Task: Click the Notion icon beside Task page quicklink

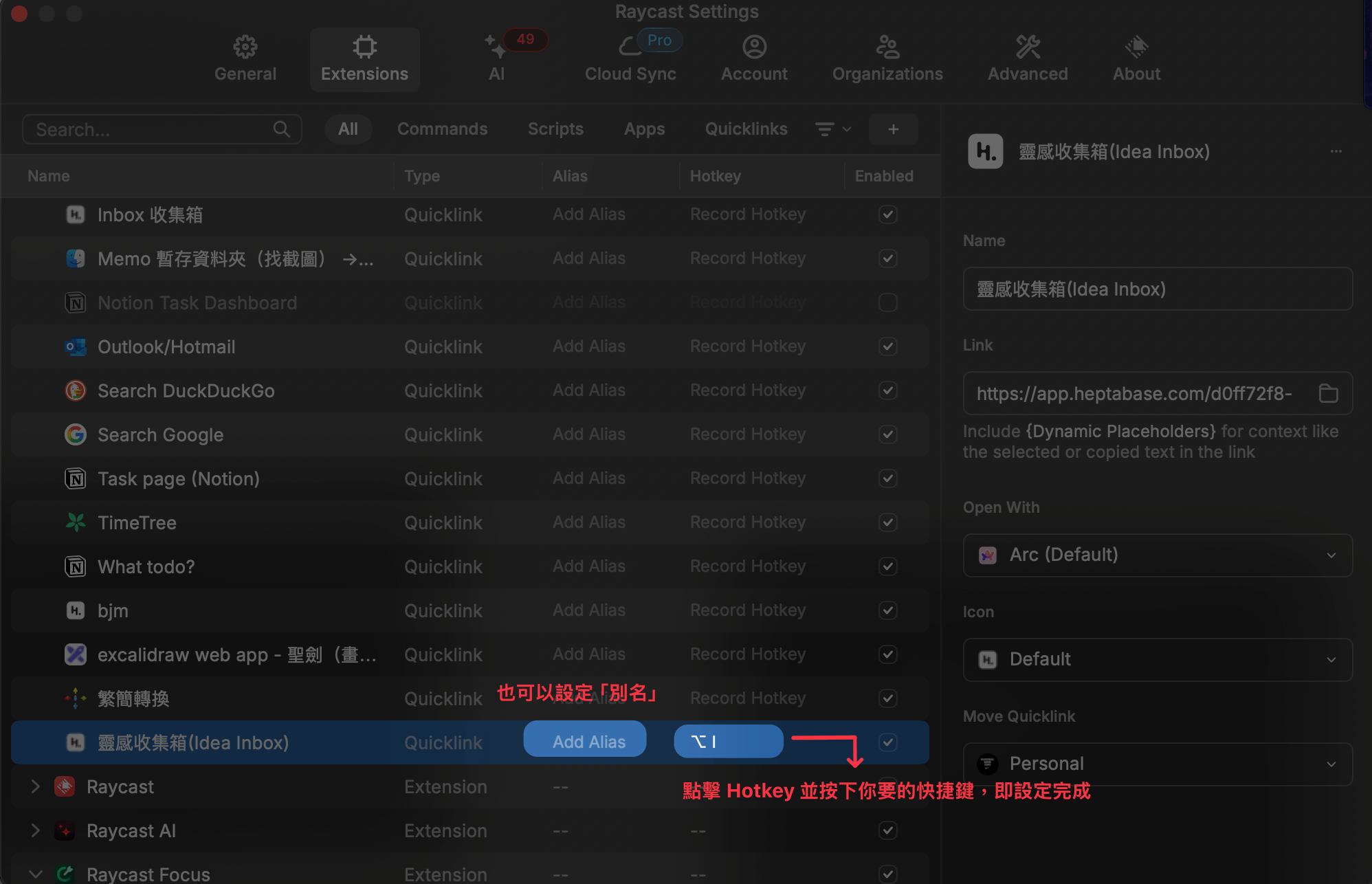Action: coord(76,478)
